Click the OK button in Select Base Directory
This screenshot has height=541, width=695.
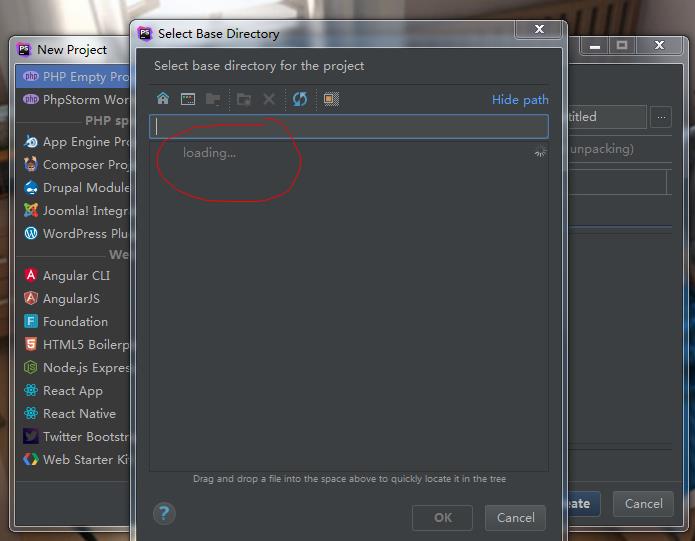[x=442, y=518]
